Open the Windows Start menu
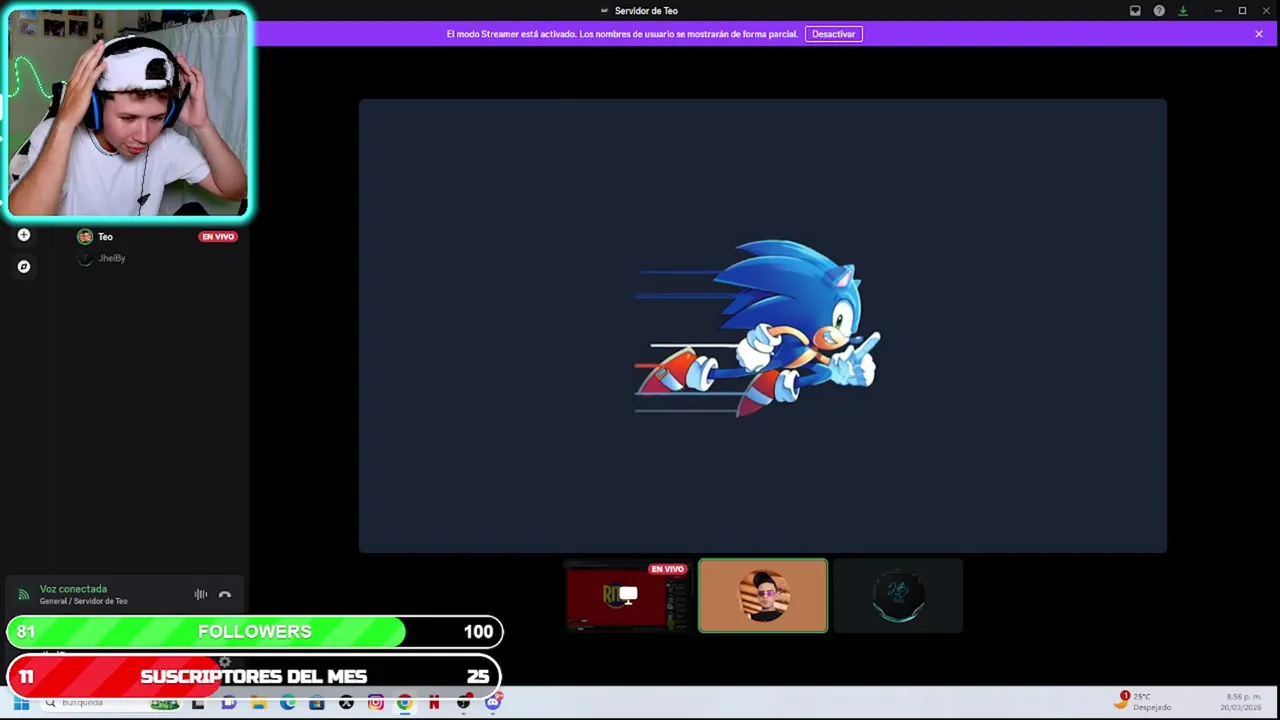1280x720 pixels. pyautogui.click(x=21, y=703)
